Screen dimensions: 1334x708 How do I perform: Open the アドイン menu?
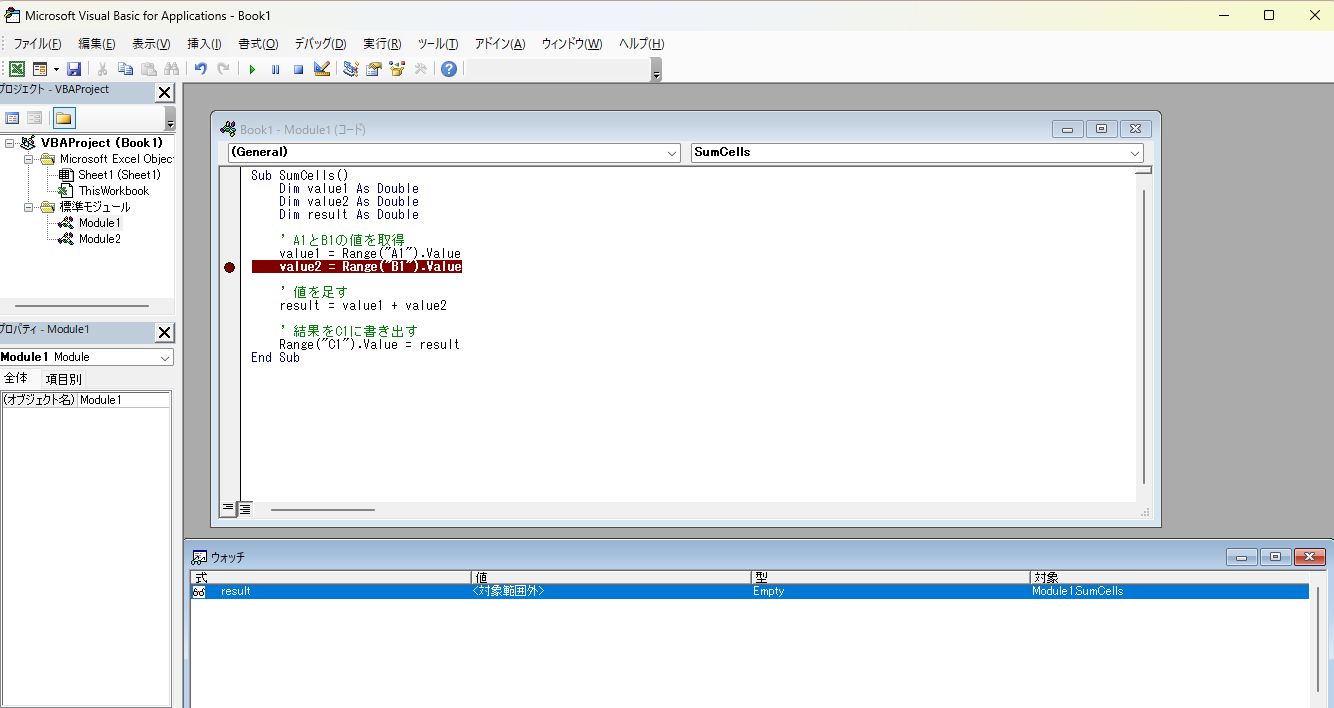tap(500, 44)
